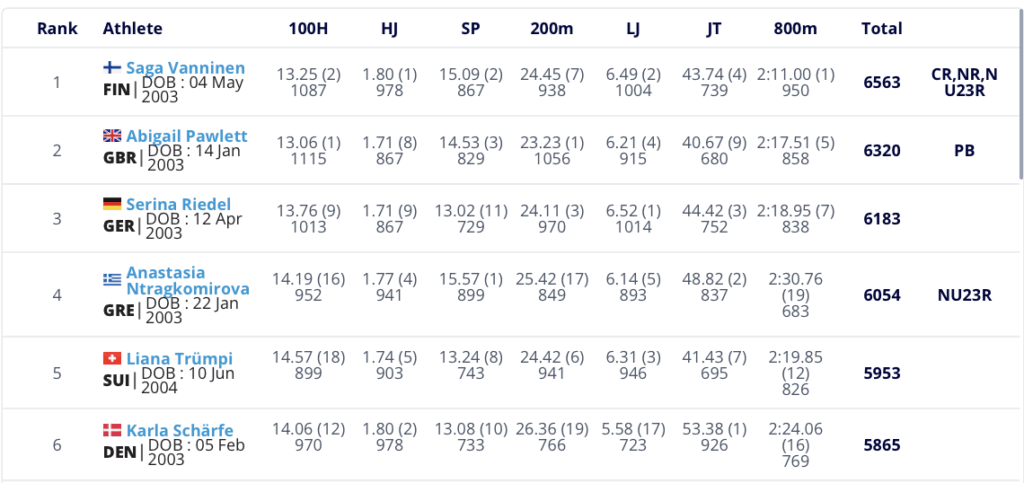The width and height of the screenshot is (1024, 483).
Task: Open Serina Riedel's athlete profile
Action: tap(178, 204)
